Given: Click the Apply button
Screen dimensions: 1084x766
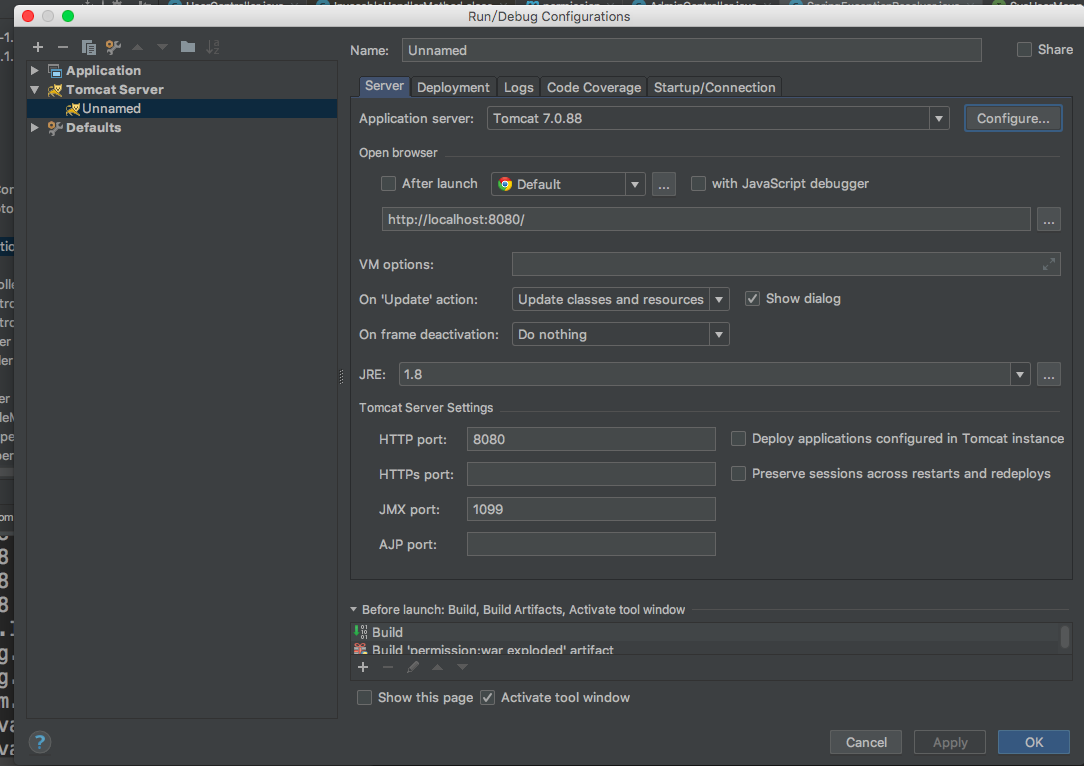Looking at the screenshot, I should point(950,742).
